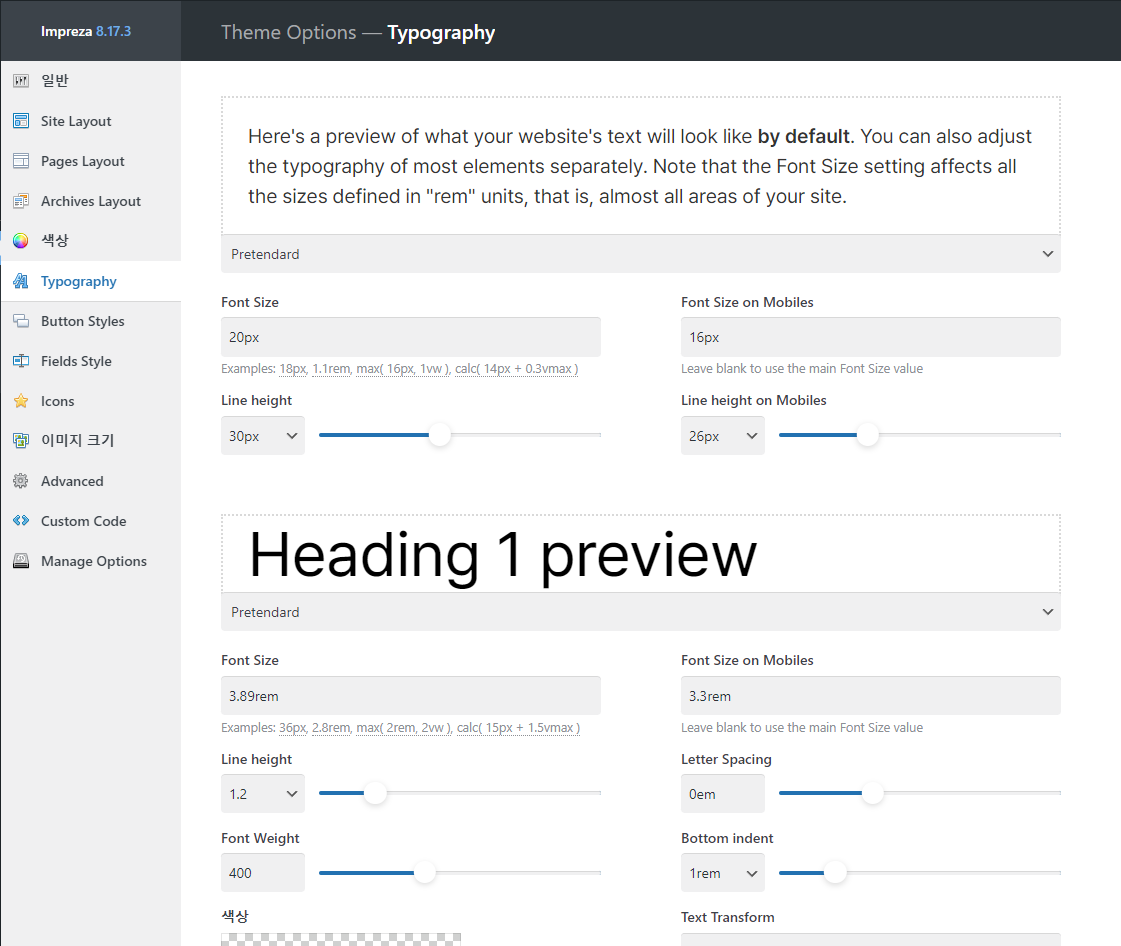
Task: Click the example value 2.8rem
Action: 331,728
